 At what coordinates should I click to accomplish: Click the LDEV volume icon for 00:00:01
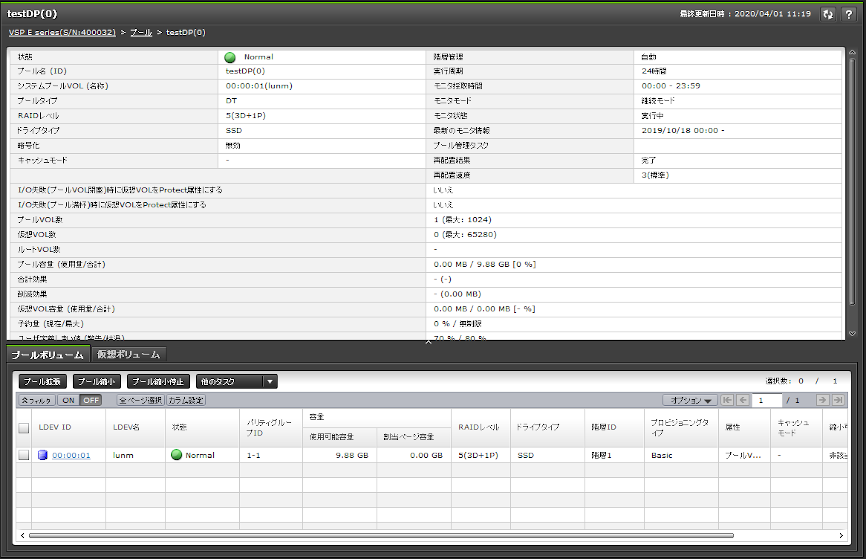coord(43,455)
